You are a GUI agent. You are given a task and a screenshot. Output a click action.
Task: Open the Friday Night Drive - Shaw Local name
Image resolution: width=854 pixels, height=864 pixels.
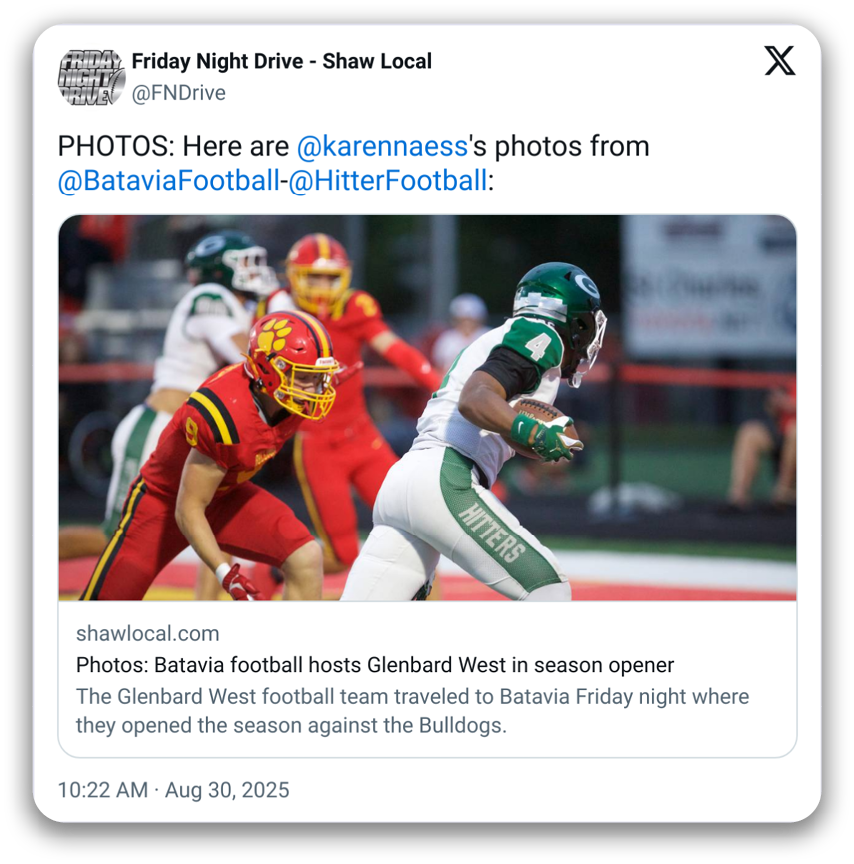(282, 61)
